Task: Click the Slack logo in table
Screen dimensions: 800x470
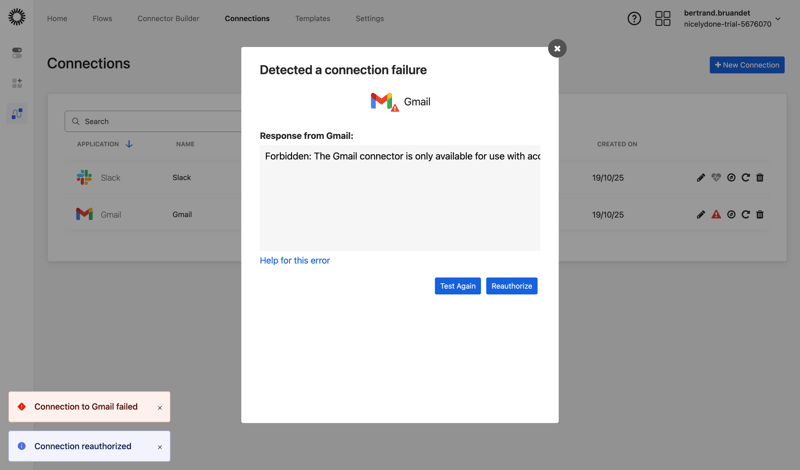Action: 84,178
